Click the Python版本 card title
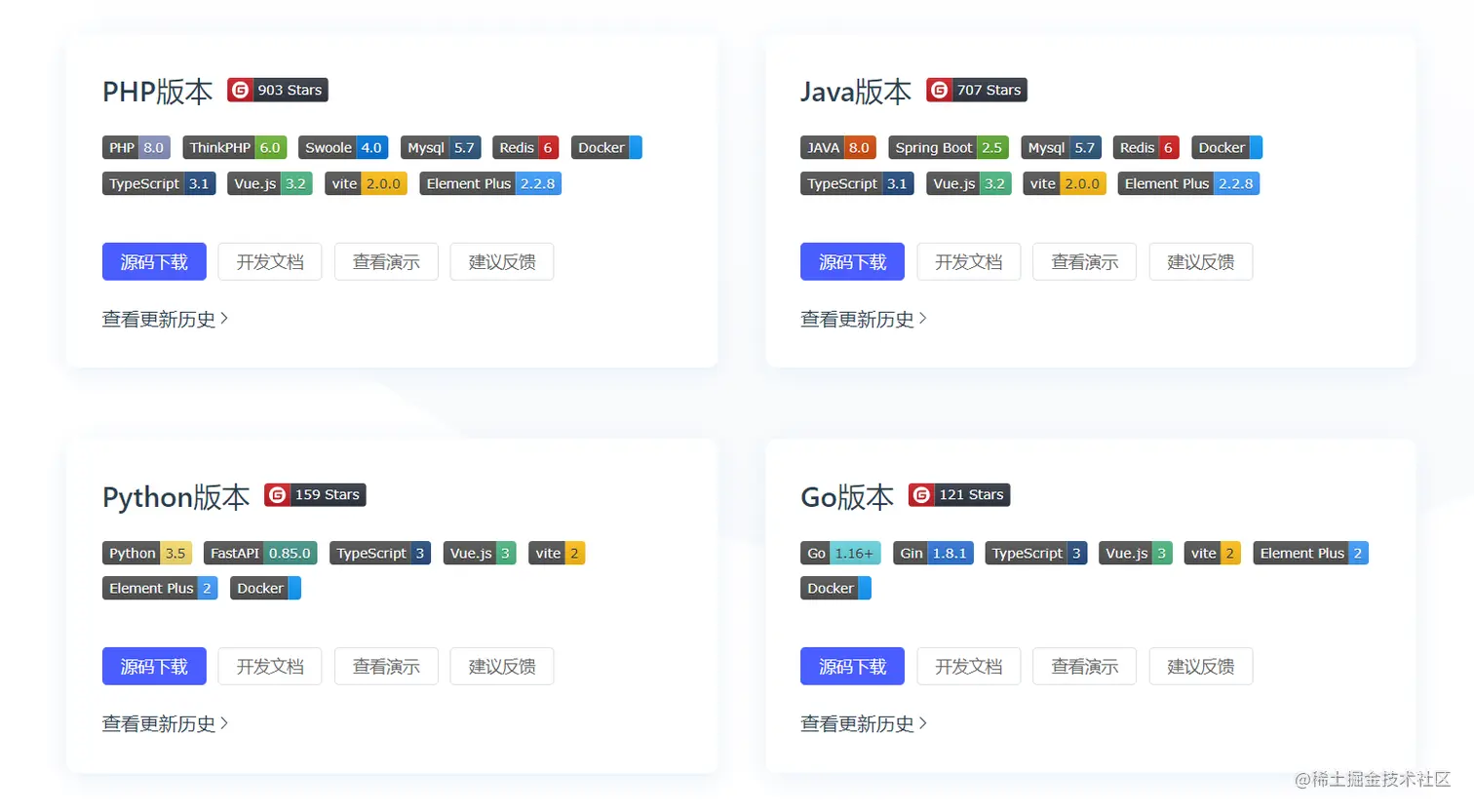Image resolution: width=1474 pixels, height=812 pixels. 176,497
